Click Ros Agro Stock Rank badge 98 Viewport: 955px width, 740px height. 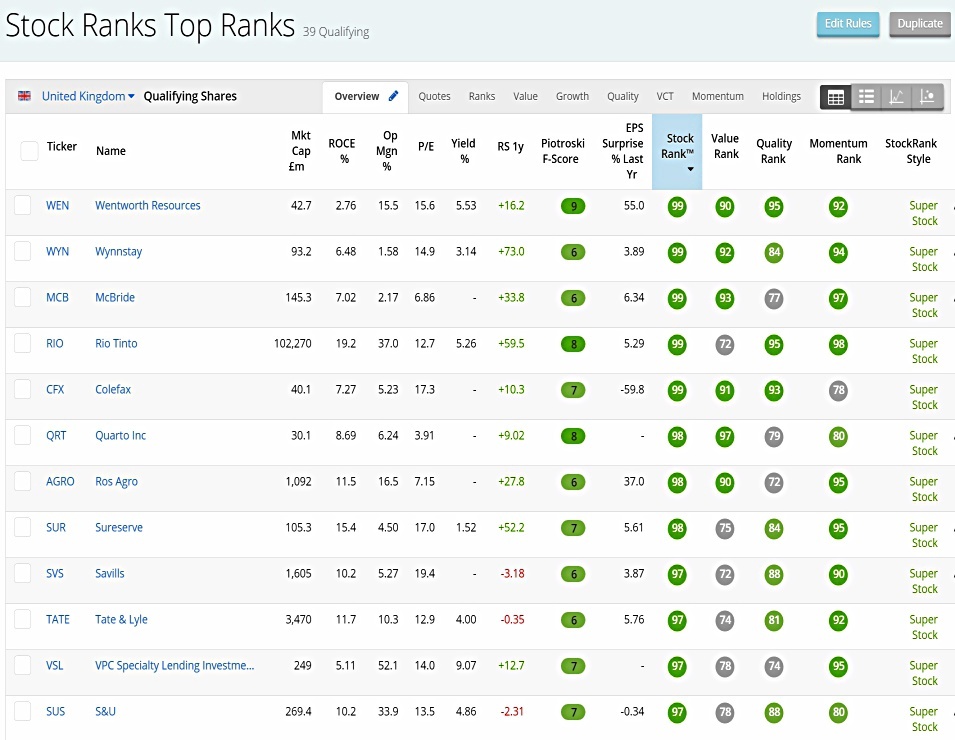pyautogui.click(x=677, y=482)
